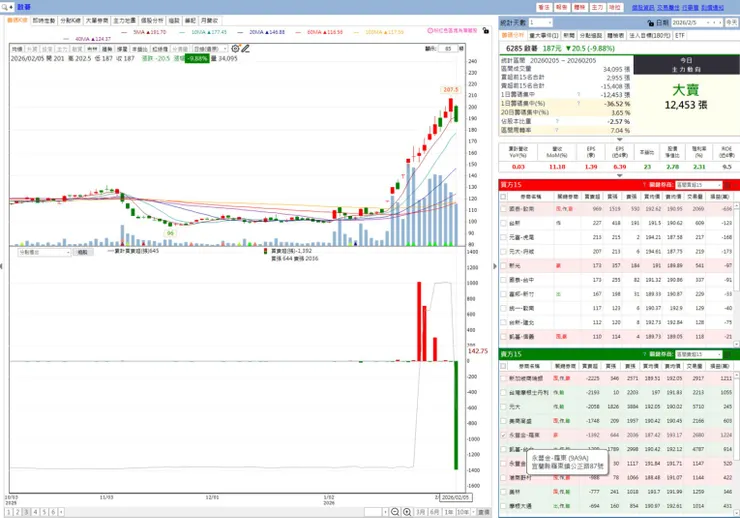Click the green icon in the 賣方15 header
740x518 pixels.
[727, 354]
